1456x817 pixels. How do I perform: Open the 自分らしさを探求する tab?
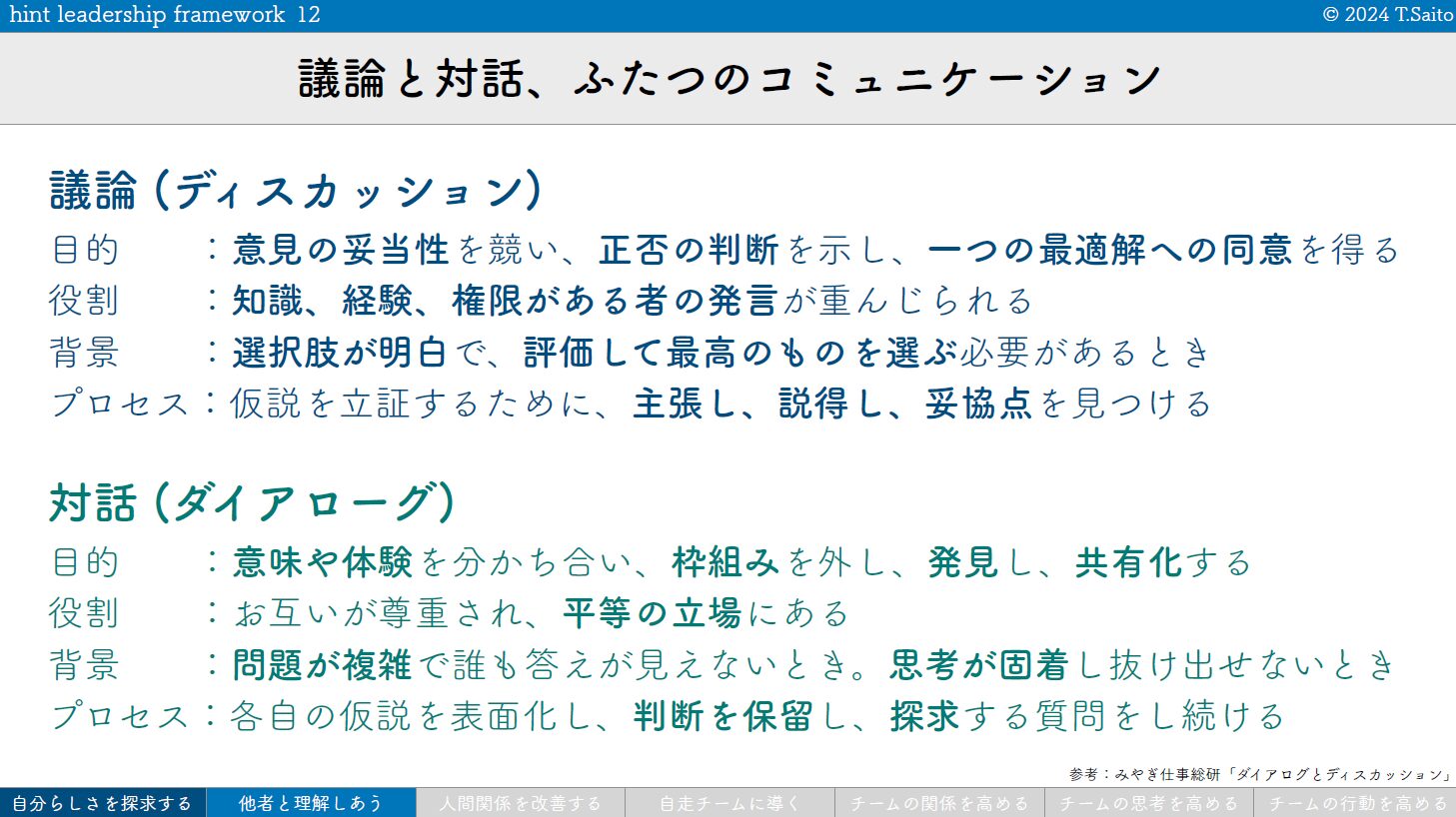pos(103,803)
